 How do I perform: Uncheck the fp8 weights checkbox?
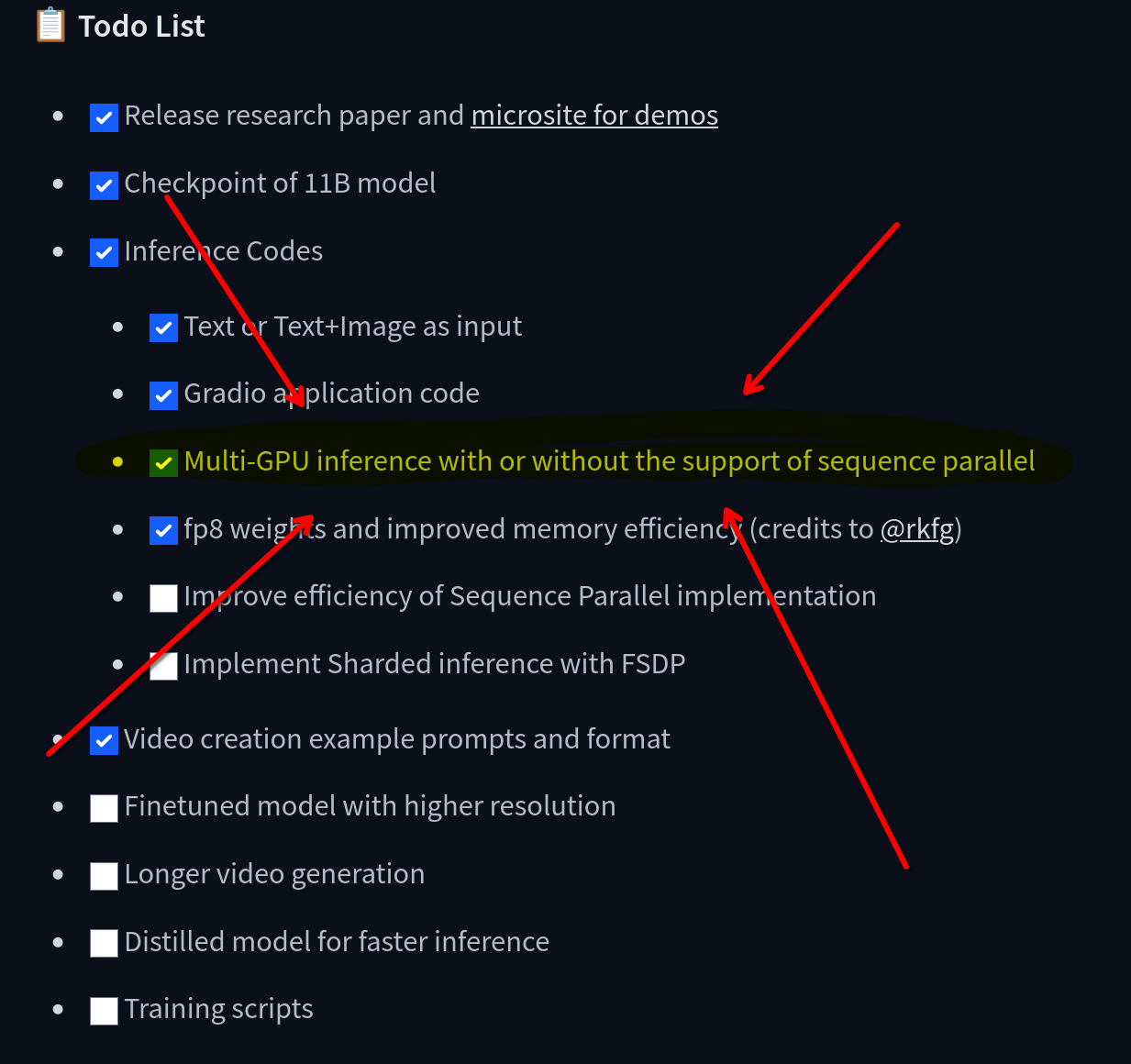[163, 530]
